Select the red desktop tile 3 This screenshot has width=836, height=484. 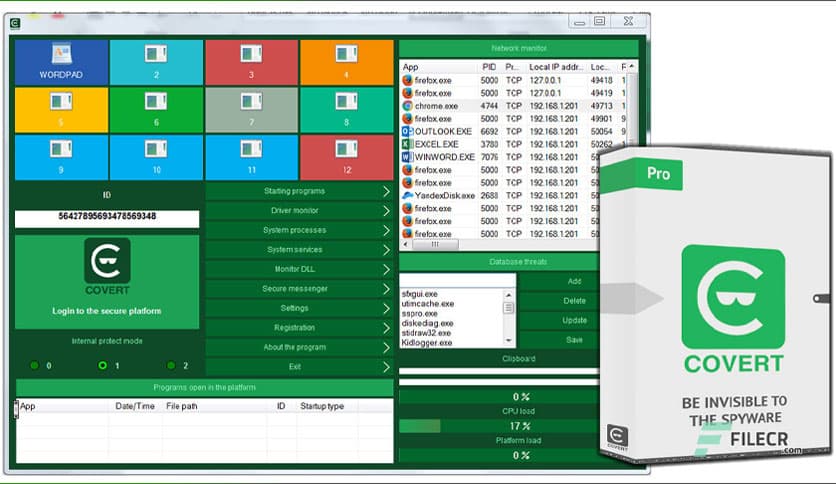[x=251, y=62]
